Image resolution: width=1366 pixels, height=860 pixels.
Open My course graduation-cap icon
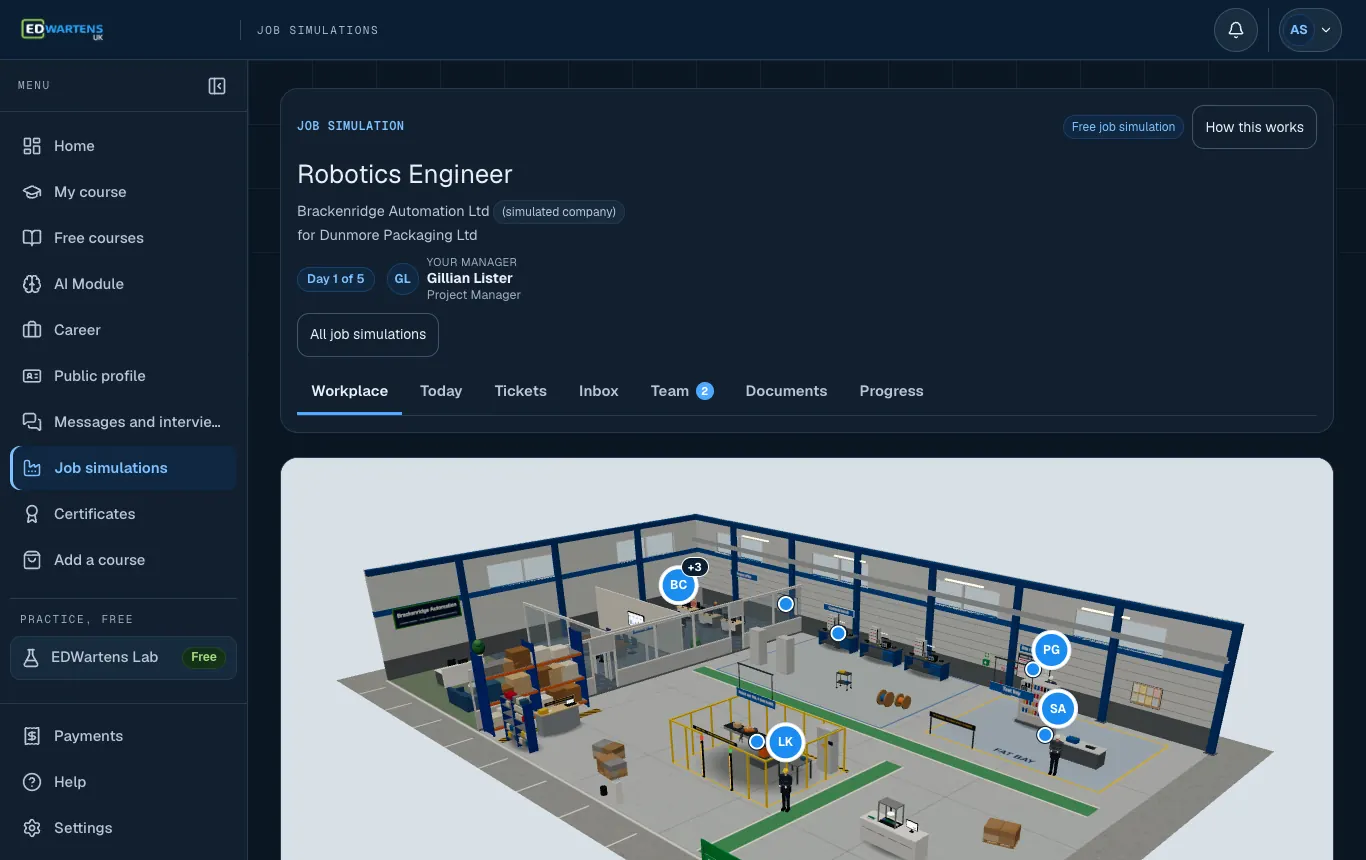coord(32,192)
